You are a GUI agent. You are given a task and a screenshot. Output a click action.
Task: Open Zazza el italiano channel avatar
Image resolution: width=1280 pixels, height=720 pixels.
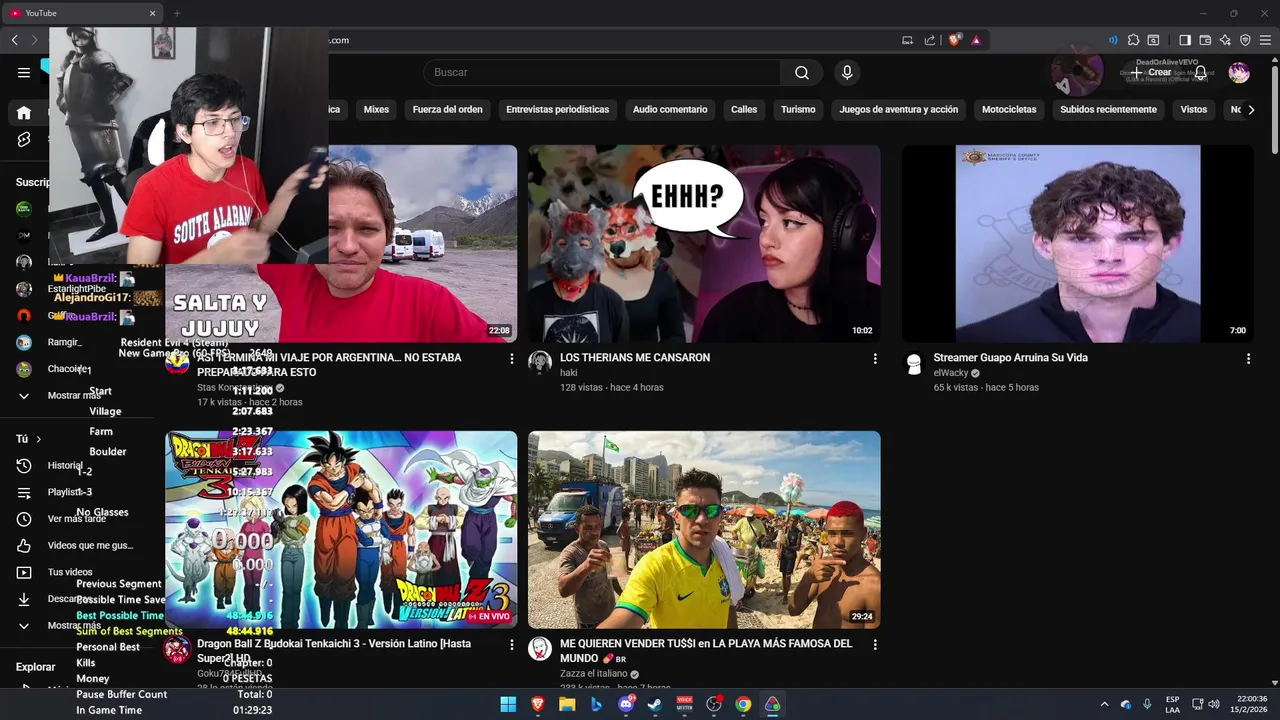point(540,649)
